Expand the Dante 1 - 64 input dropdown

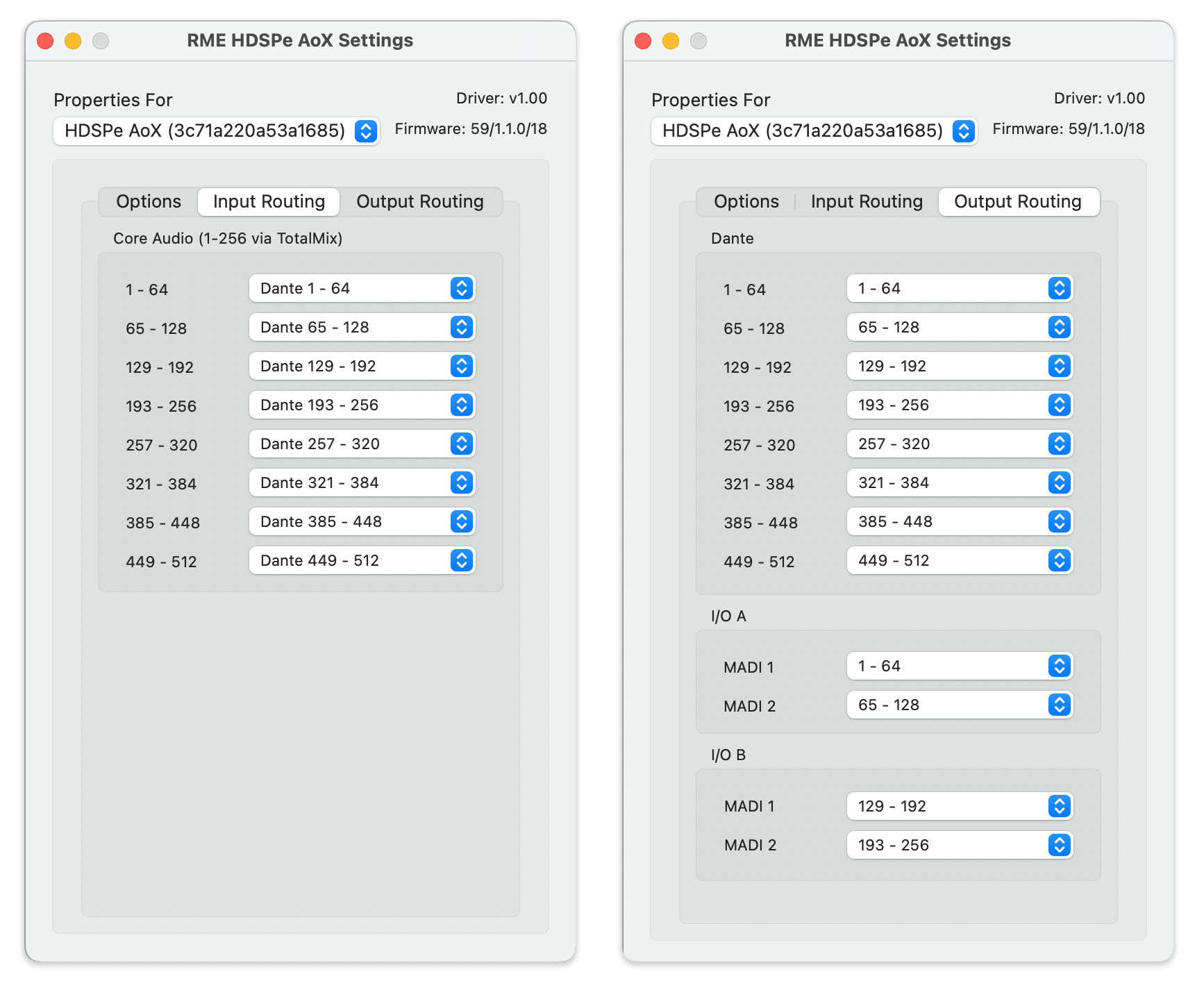[x=362, y=289]
